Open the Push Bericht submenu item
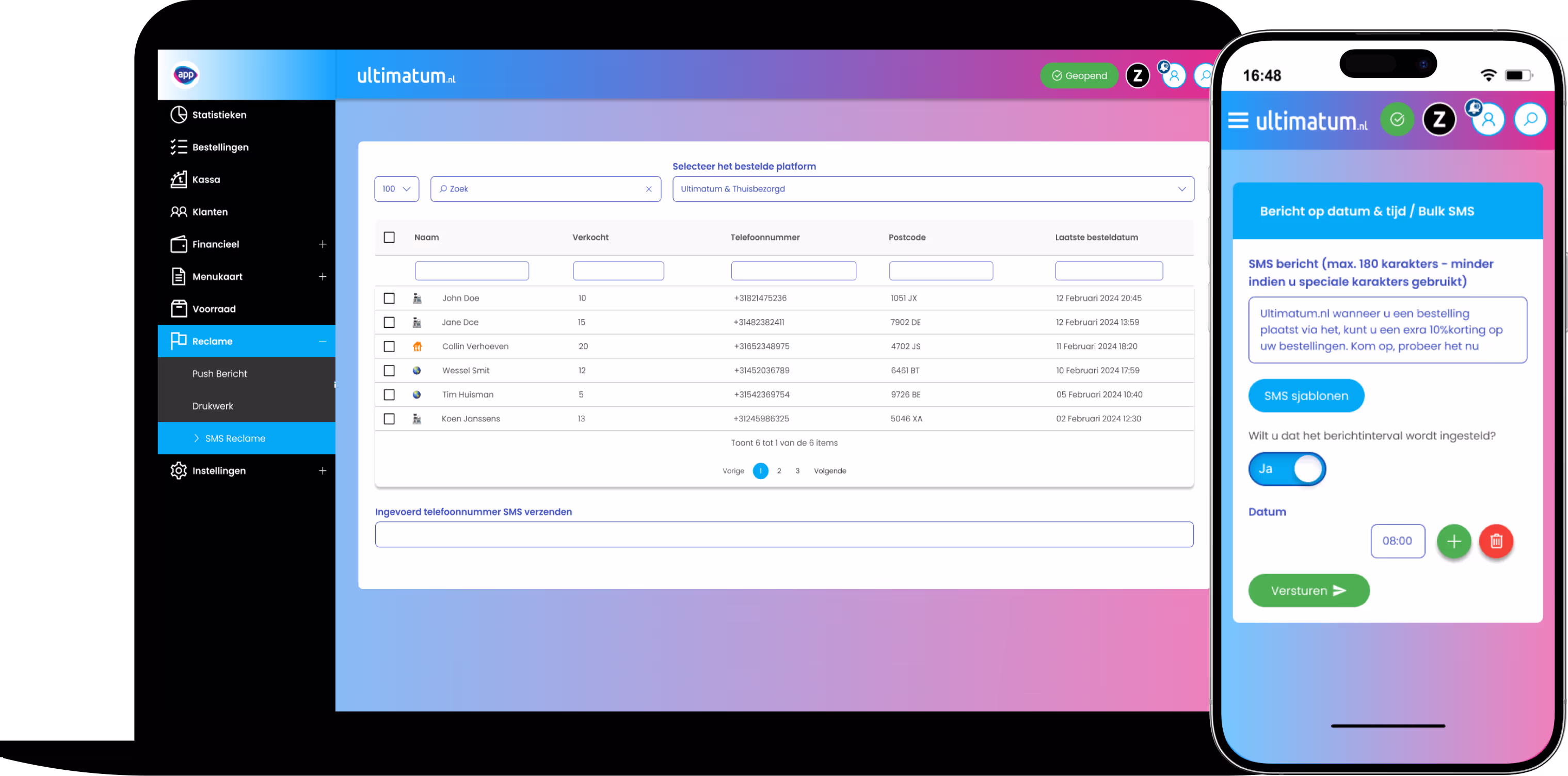The width and height of the screenshot is (1568, 776). [220, 373]
